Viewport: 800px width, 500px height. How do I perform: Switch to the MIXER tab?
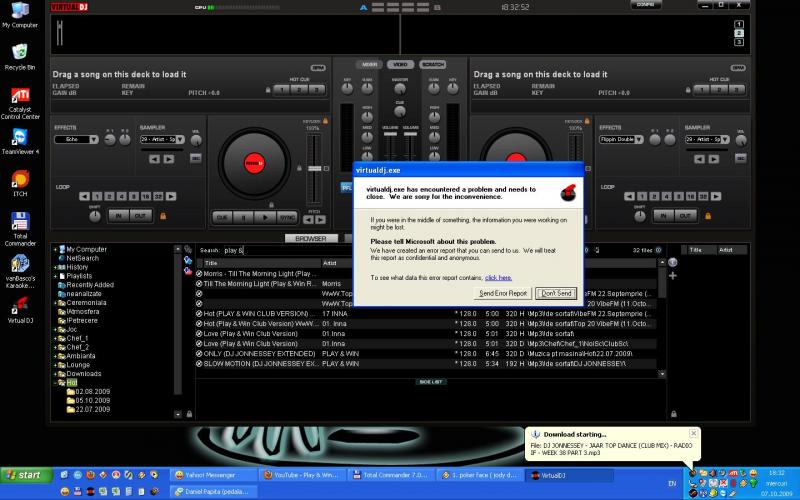click(369, 65)
